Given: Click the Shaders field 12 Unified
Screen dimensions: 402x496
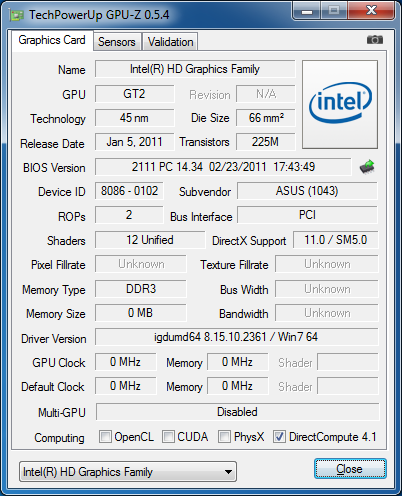Looking at the screenshot, I should 150,240.
